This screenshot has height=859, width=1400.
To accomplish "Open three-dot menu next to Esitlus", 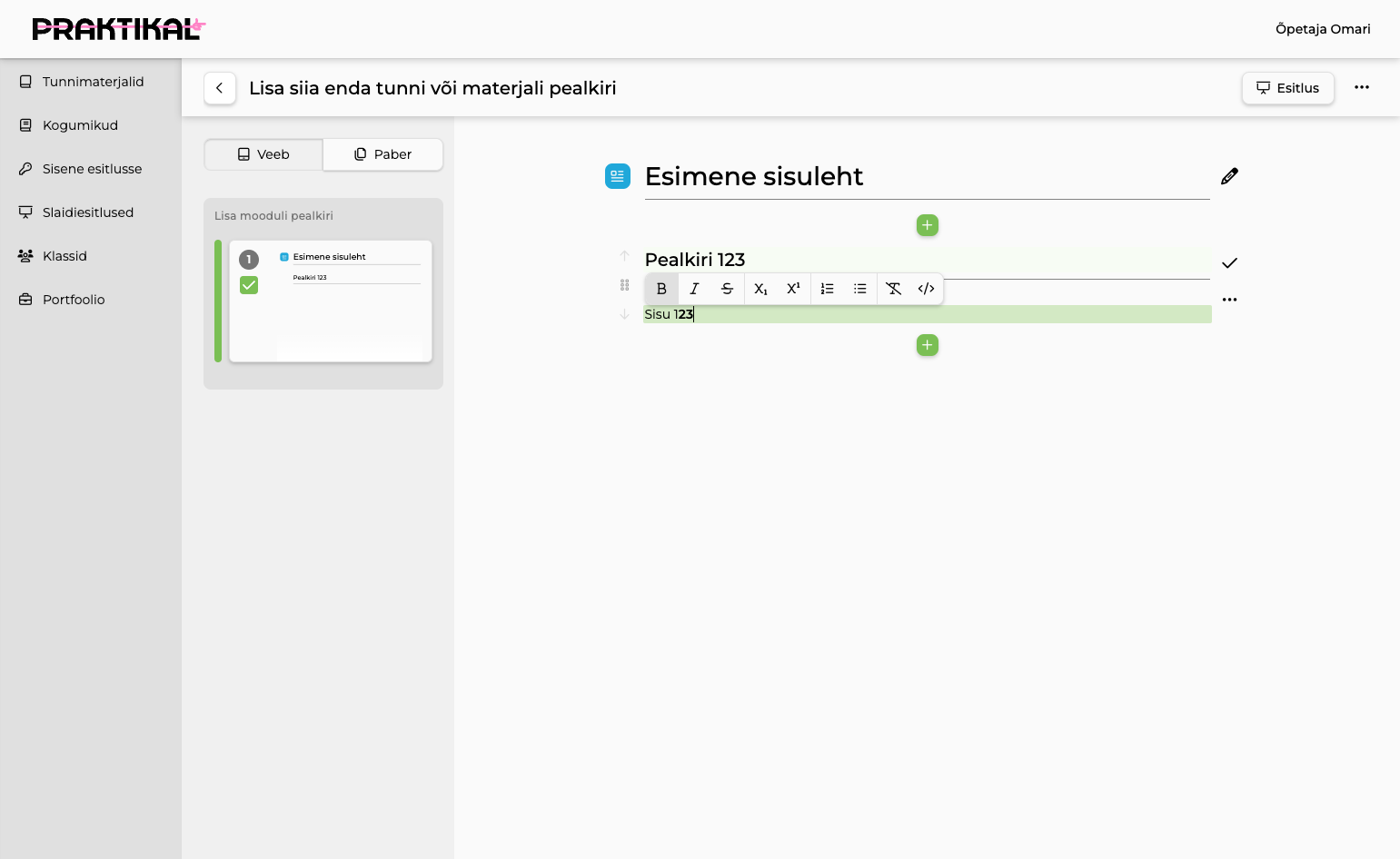I will point(1362,87).
